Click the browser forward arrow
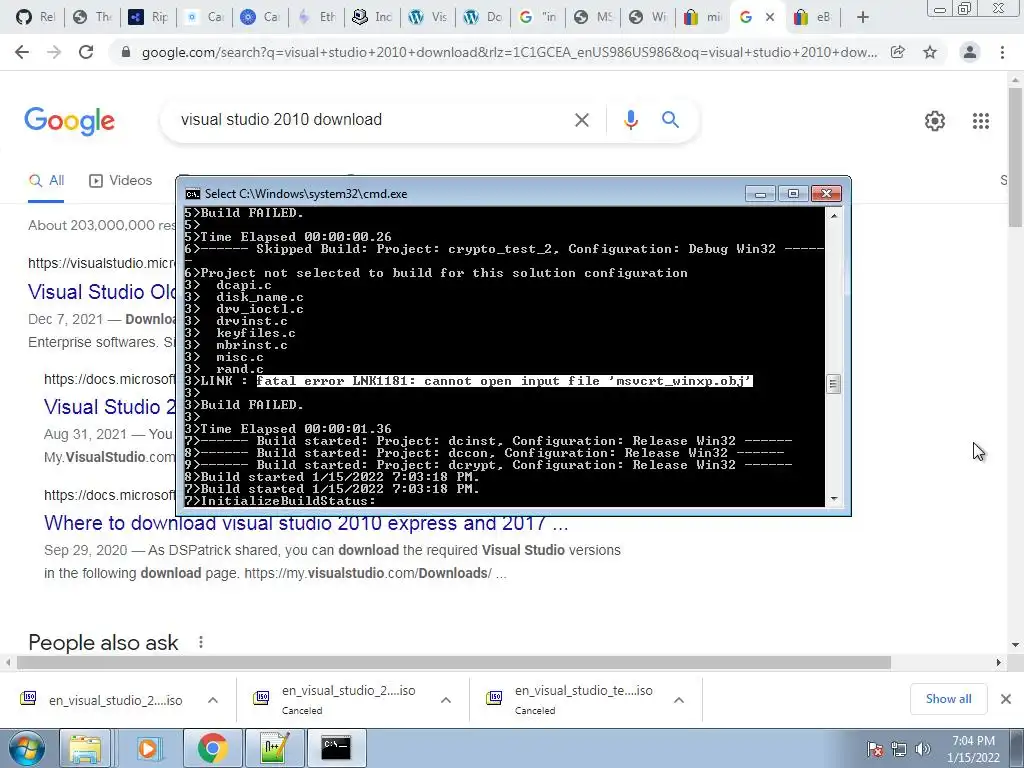Viewport: 1024px width, 768px height. [x=54, y=52]
